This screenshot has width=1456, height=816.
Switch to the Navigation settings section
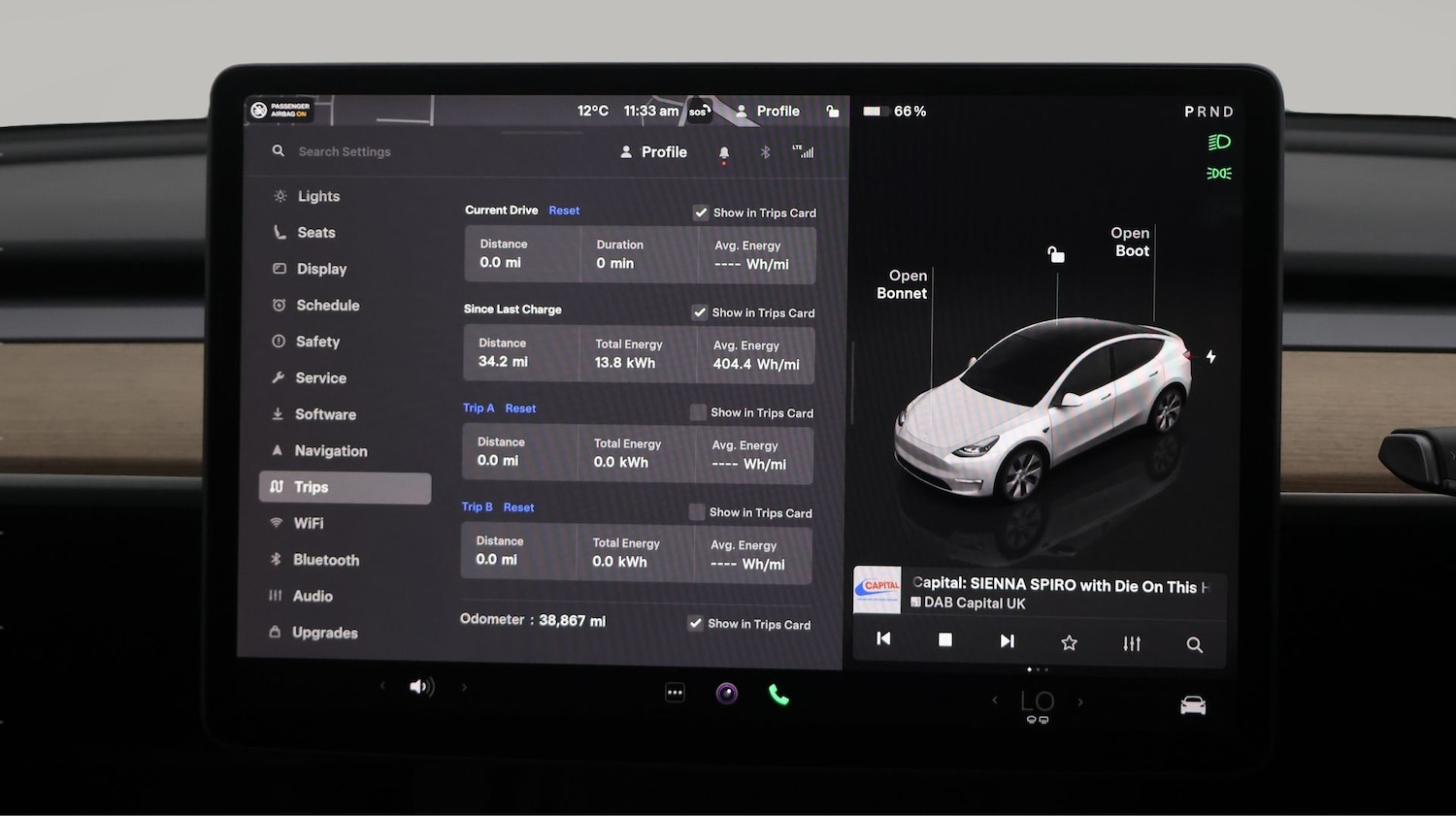pos(331,450)
